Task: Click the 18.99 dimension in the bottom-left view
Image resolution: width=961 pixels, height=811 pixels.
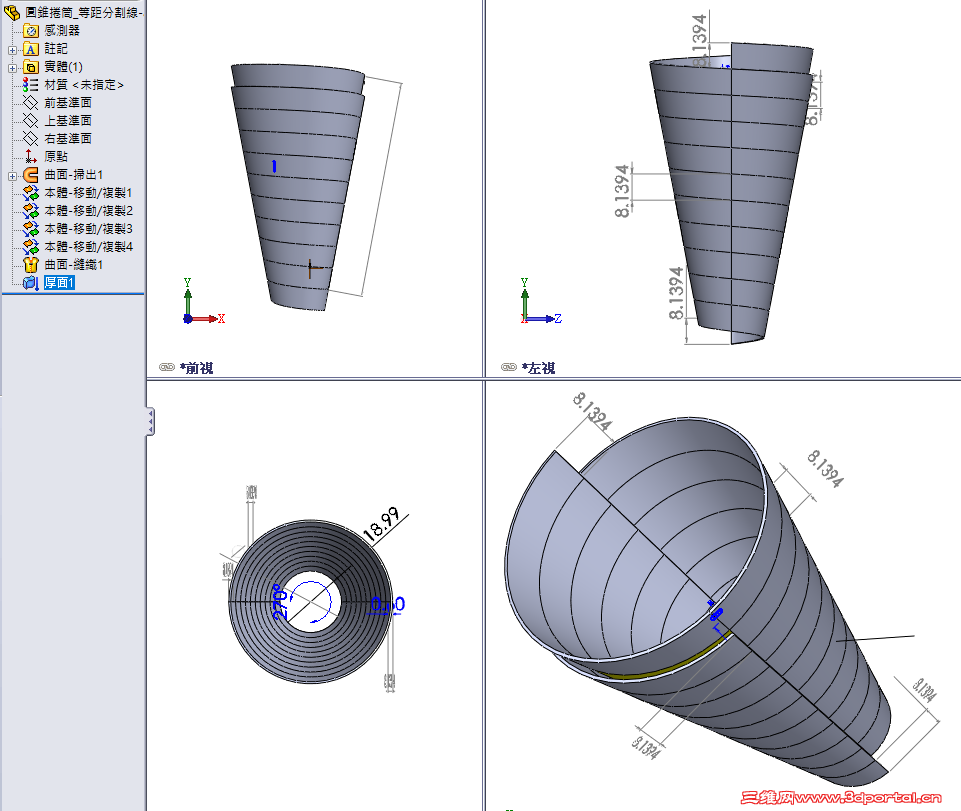Action: coord(381,524)
